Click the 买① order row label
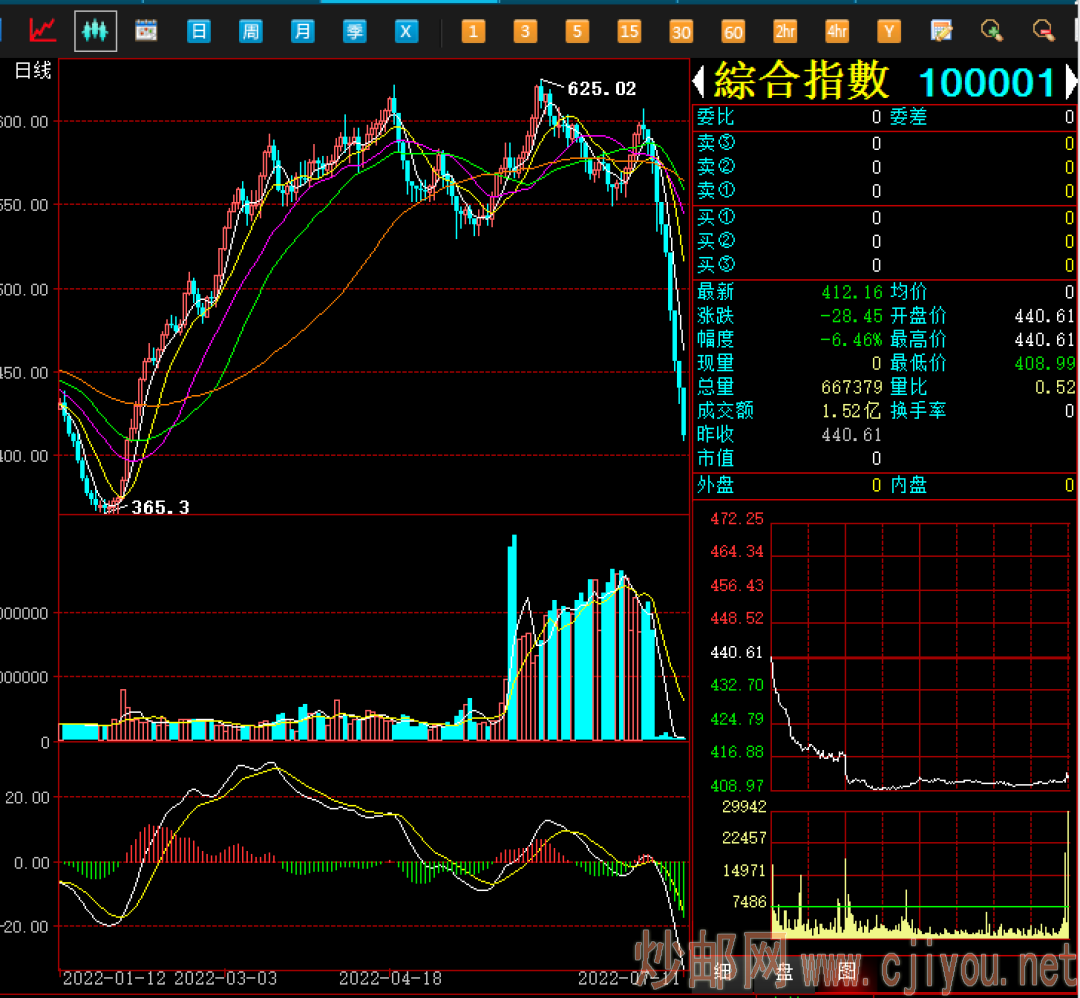Image resolution: width=1080 pixels, height=998 pixels. tap(715, 217)
